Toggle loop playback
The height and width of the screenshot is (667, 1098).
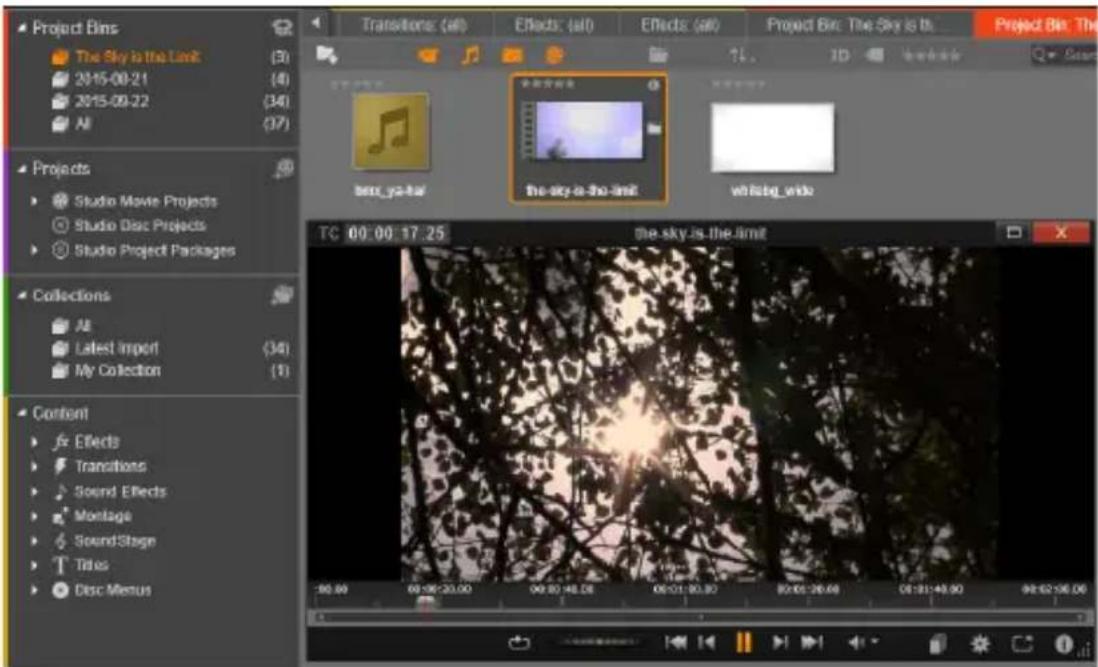pyautogui.click(x=519, y=643)
